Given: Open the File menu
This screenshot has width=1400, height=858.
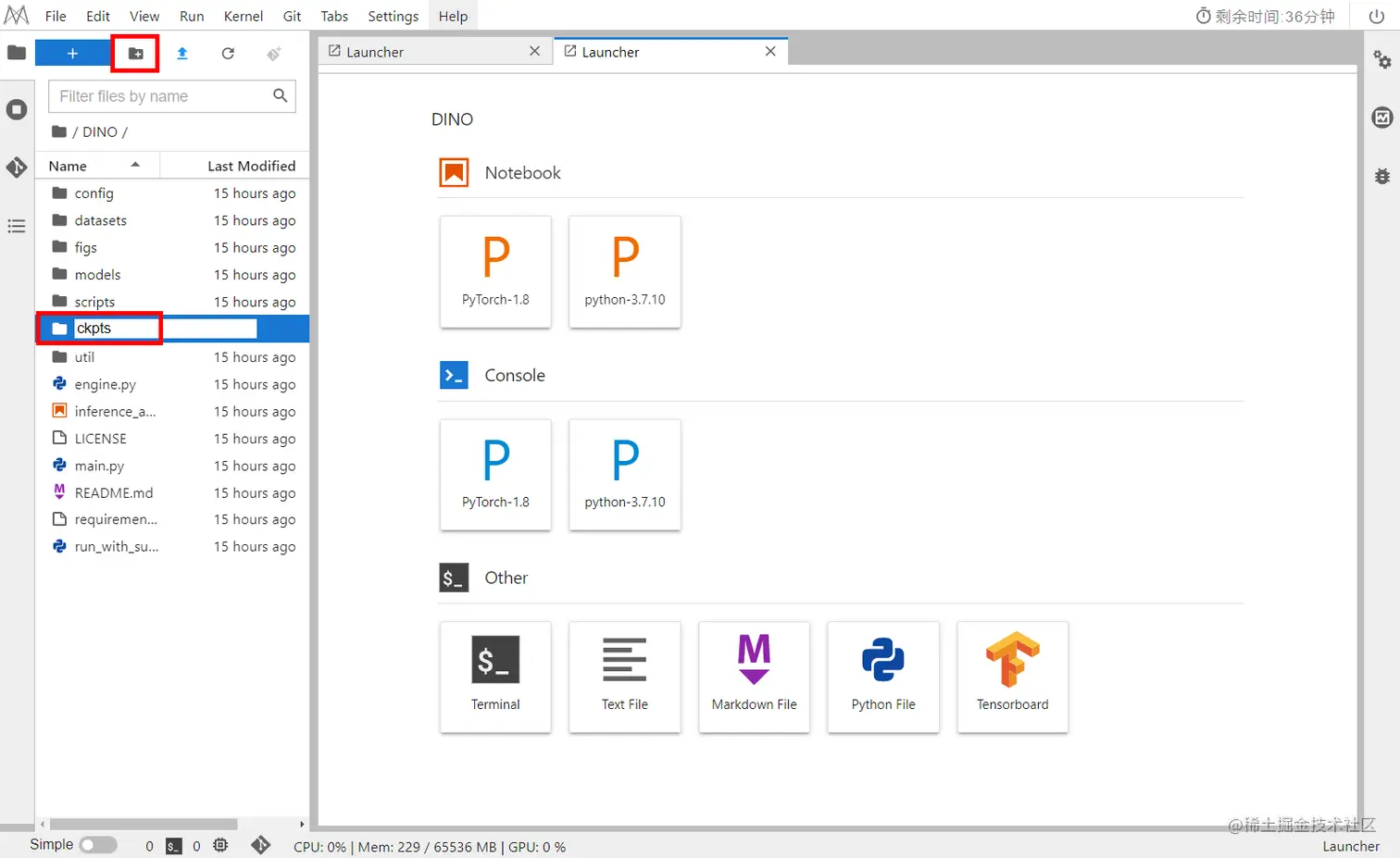Looking at the screenshot, I should pyautogui.click(x=56, y=16).
